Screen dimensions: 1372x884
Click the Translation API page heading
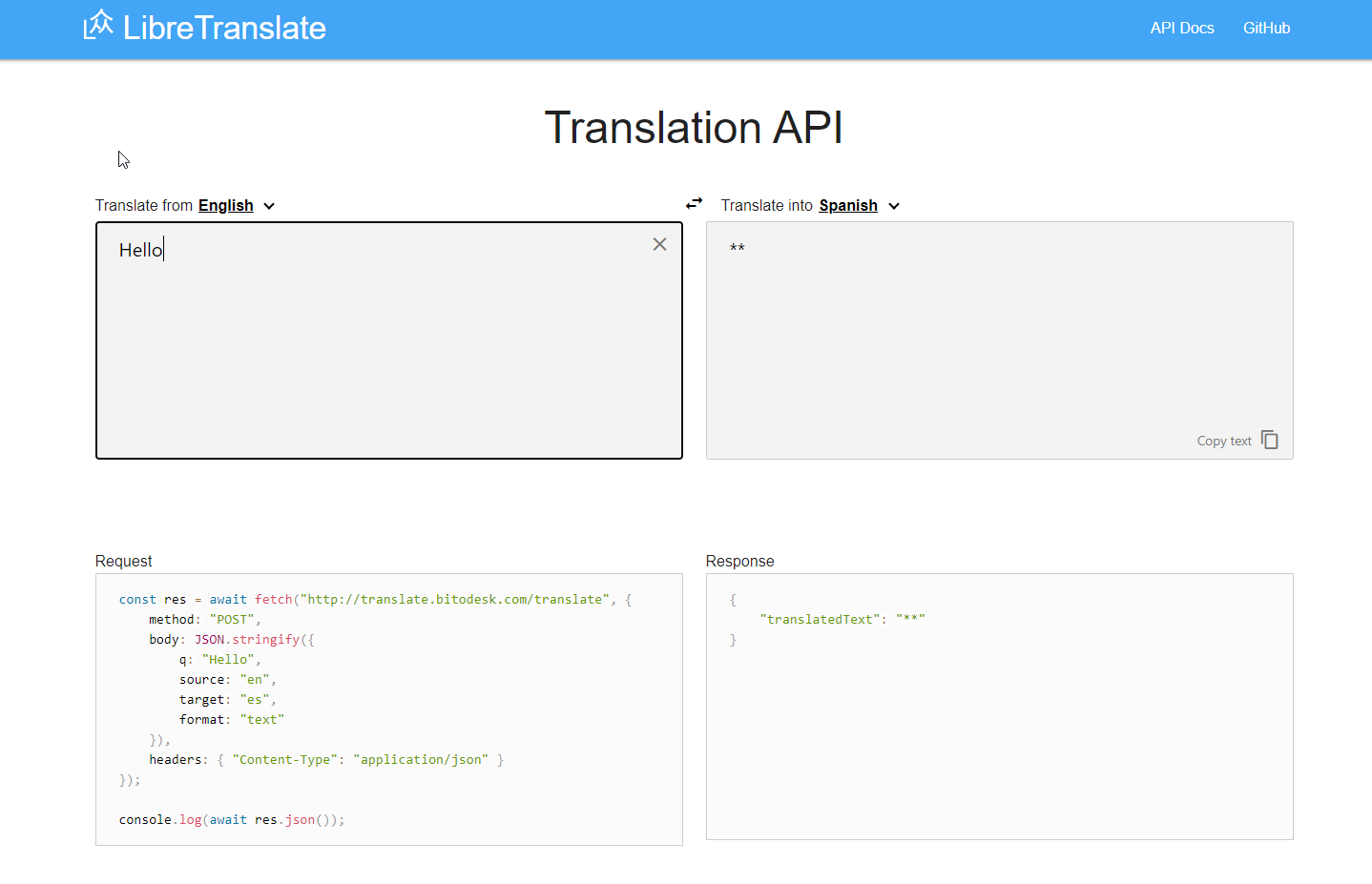pyautogui.click(x=693, y=128)
